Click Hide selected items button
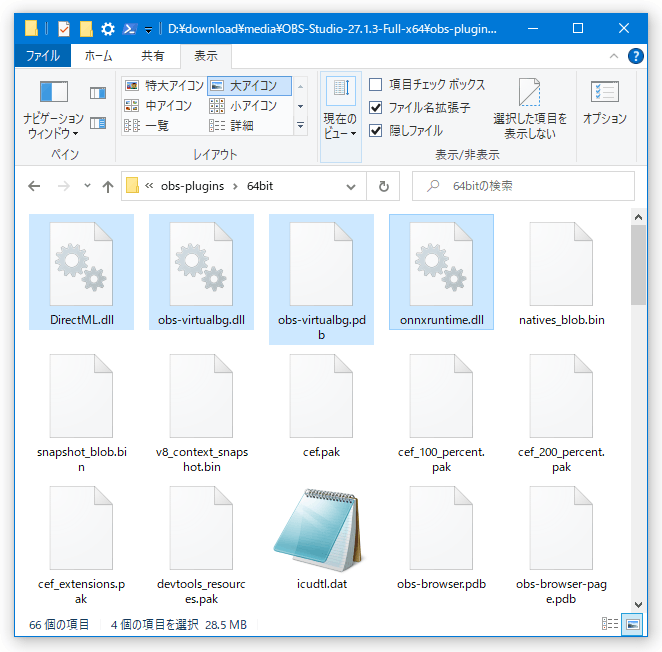Screen dimensions: 662x652 (530, 109)
